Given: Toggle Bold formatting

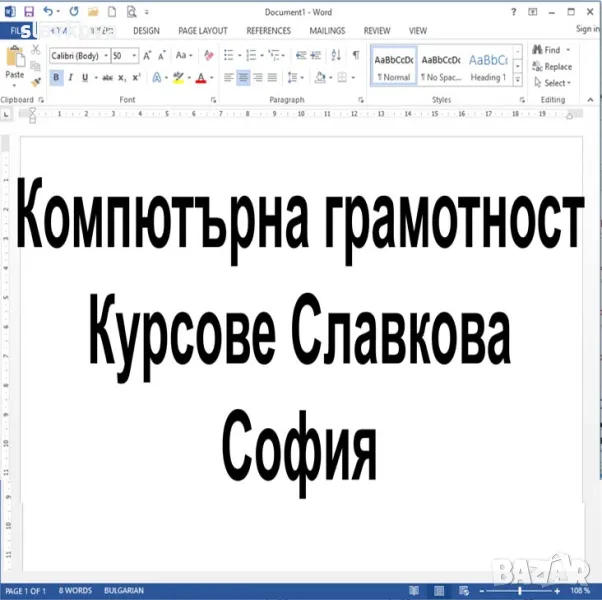Looking at the screenshot, I should coord(56,78).
